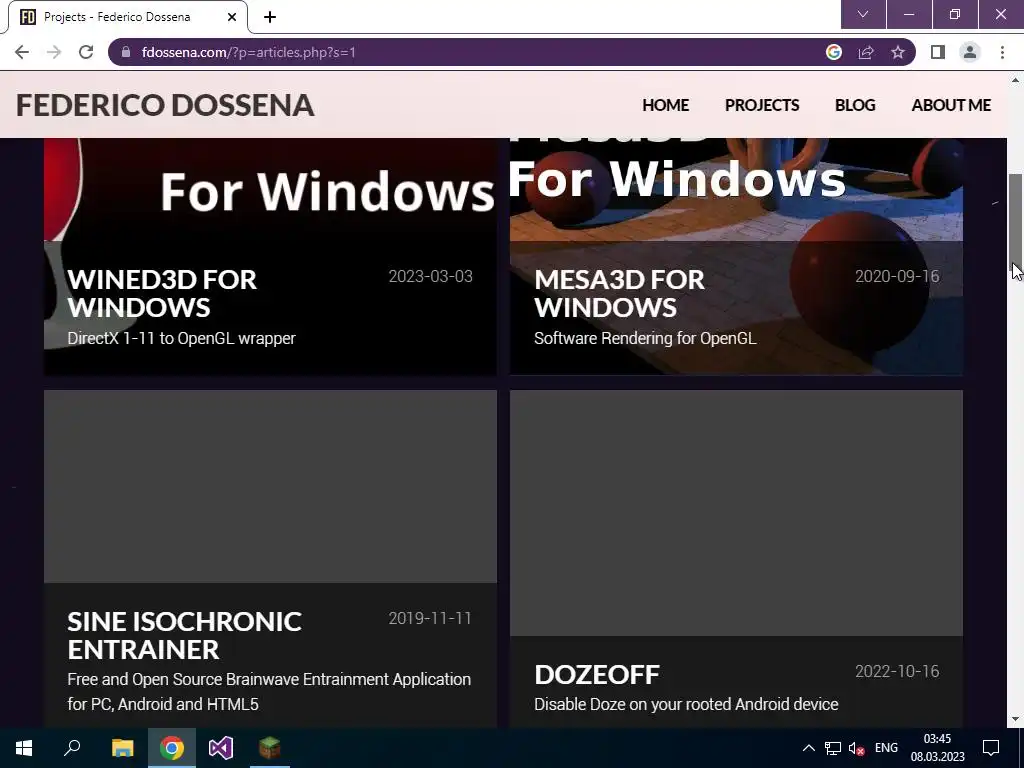Go back using the browser back arrow
Image resolution: width=1024 pixels, height=768 pixels.
22,52
